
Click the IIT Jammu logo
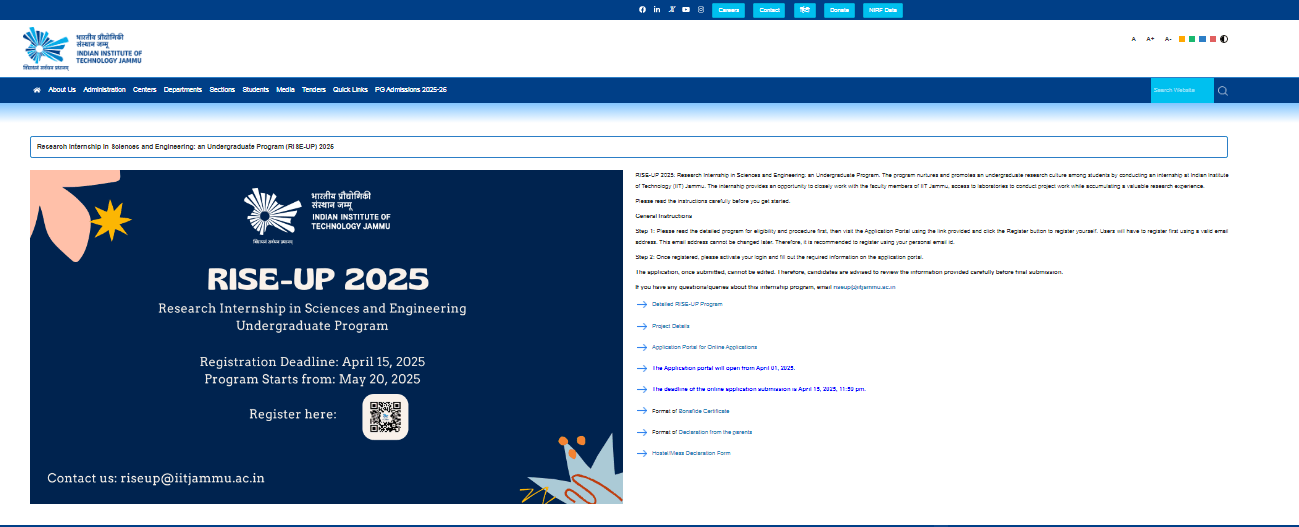pyautogui.click(x=83, y=48)
